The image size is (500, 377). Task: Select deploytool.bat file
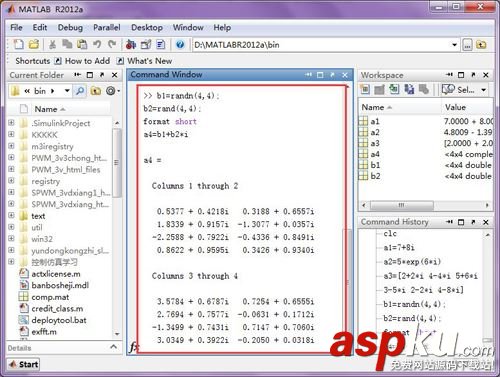(59, 320)
